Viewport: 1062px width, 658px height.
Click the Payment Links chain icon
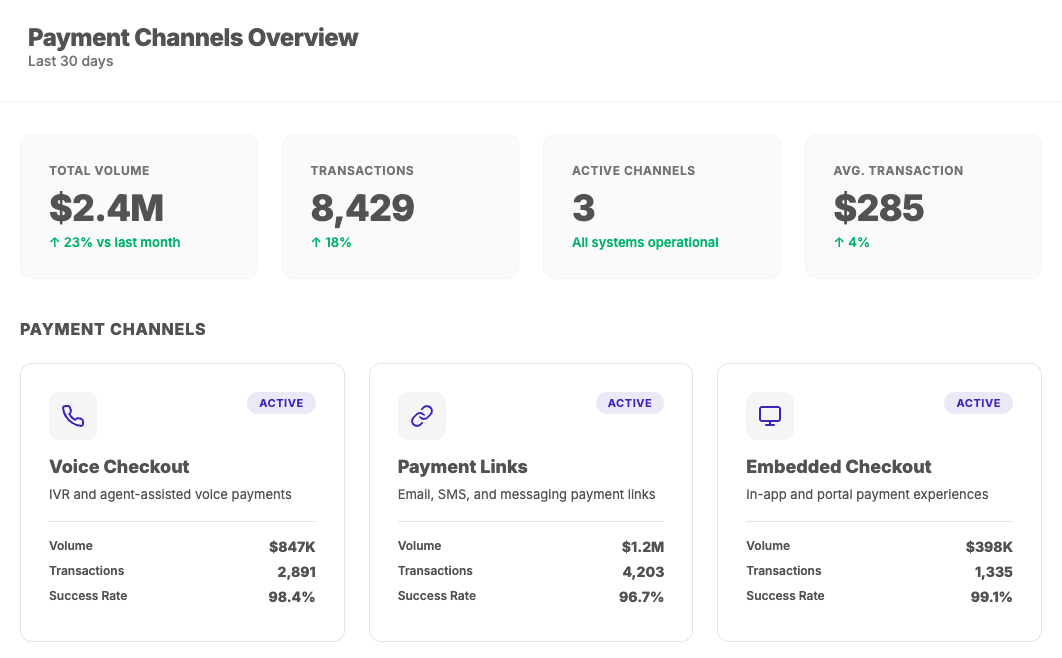[422, 416]
